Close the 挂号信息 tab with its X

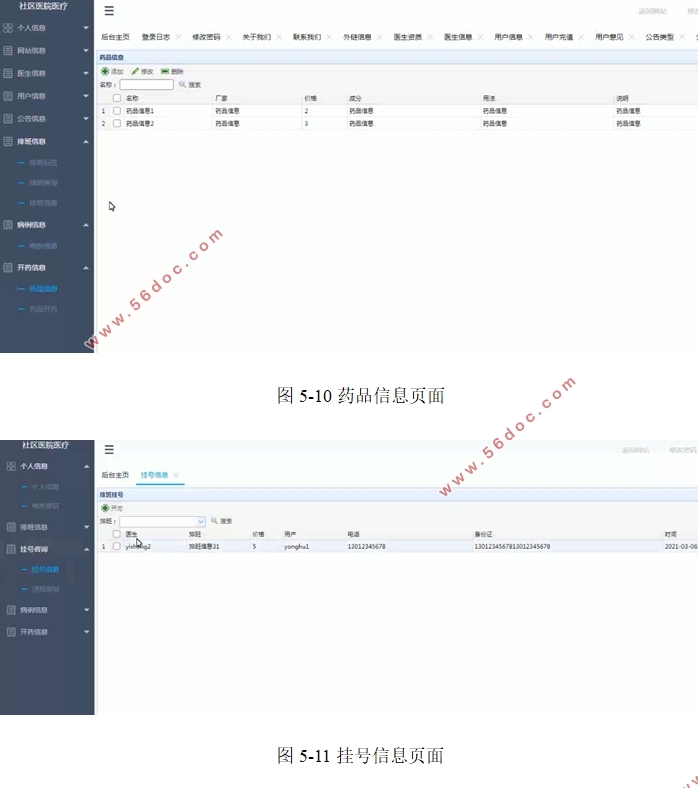pos(175,475)
